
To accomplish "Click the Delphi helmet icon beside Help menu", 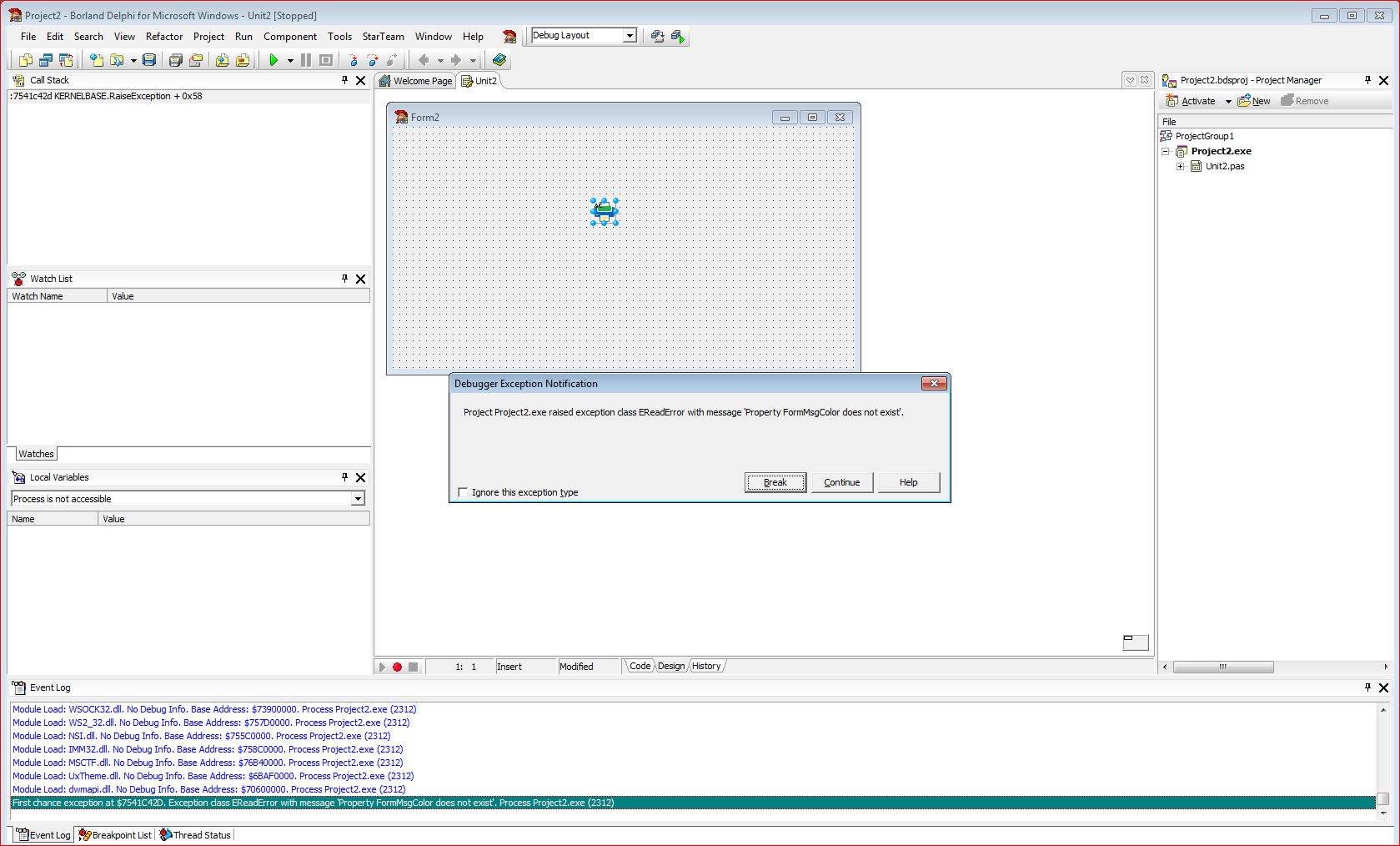I will [x=509, y=36].
